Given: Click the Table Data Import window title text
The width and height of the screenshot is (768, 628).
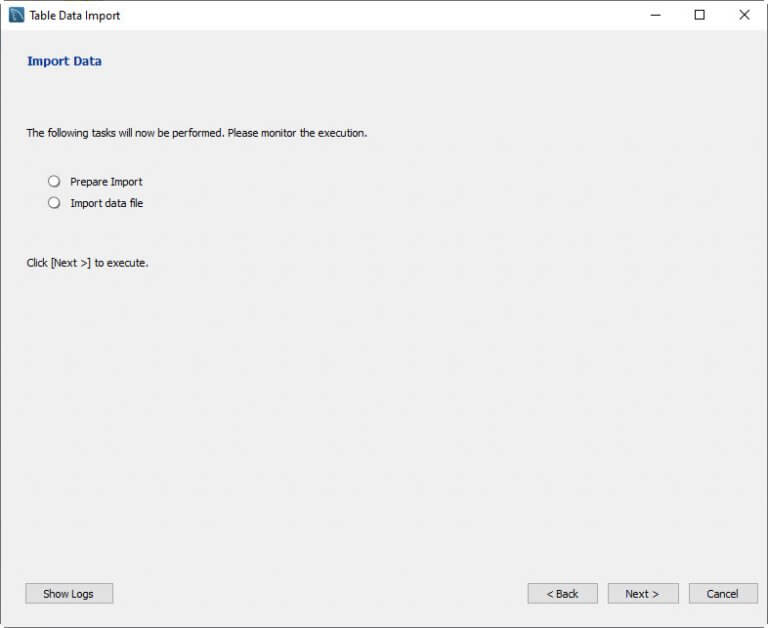Looking at the screenshot, I should [75, 15].
